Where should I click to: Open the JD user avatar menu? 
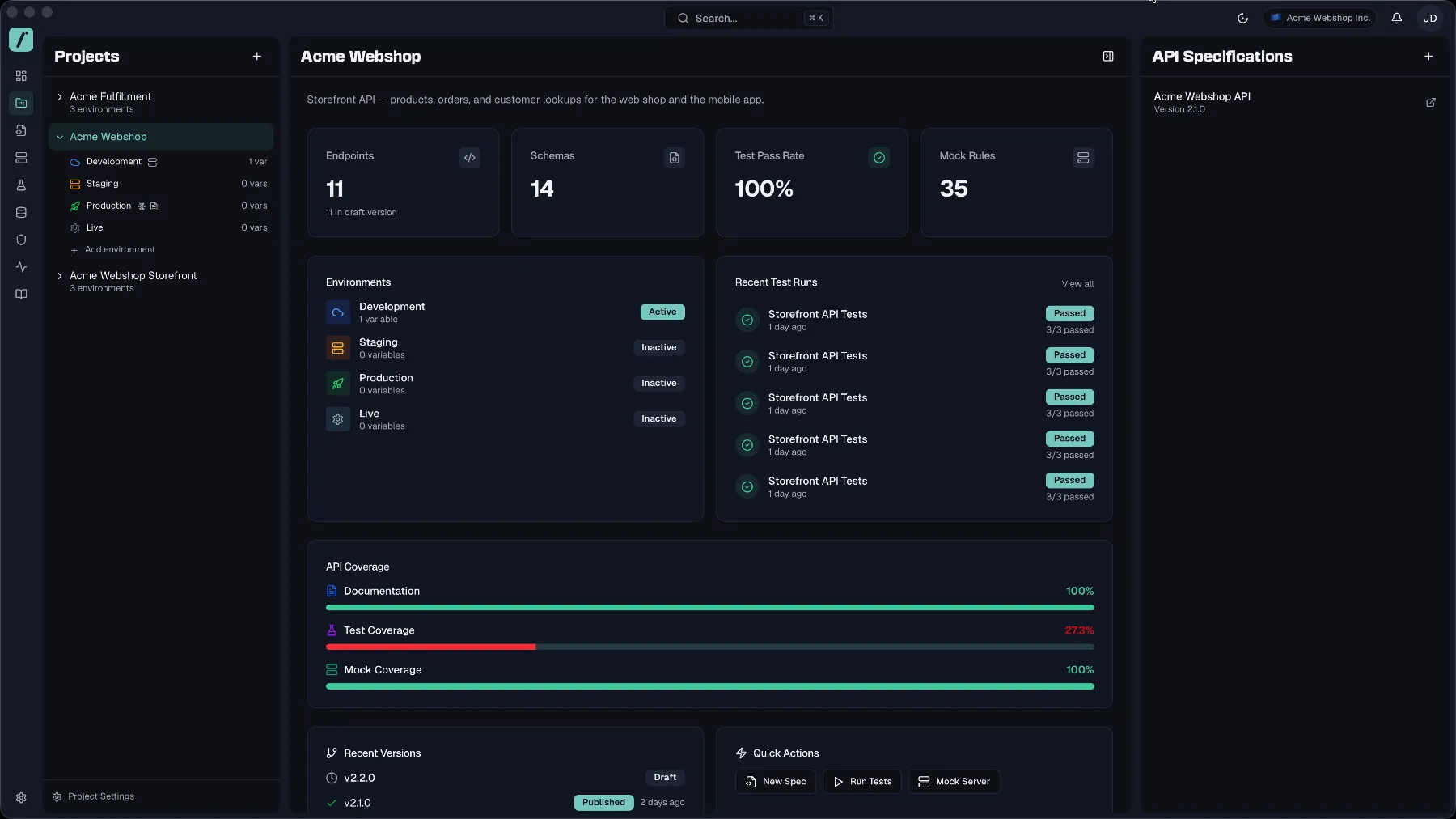pyautogui.click(x=1430, y=18)
